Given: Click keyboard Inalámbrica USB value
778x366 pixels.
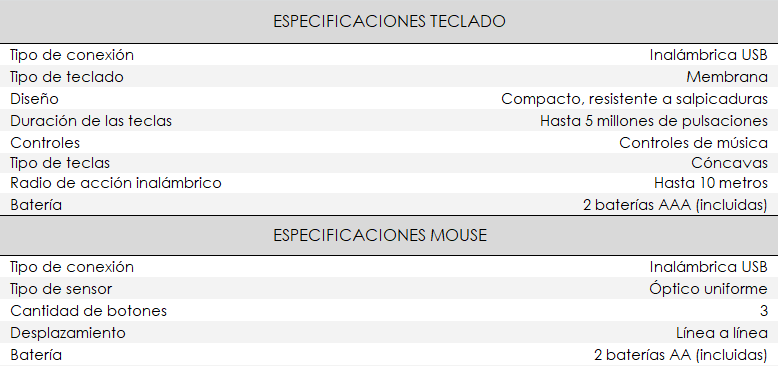Looking at the screenshot, I should (709, 55).
